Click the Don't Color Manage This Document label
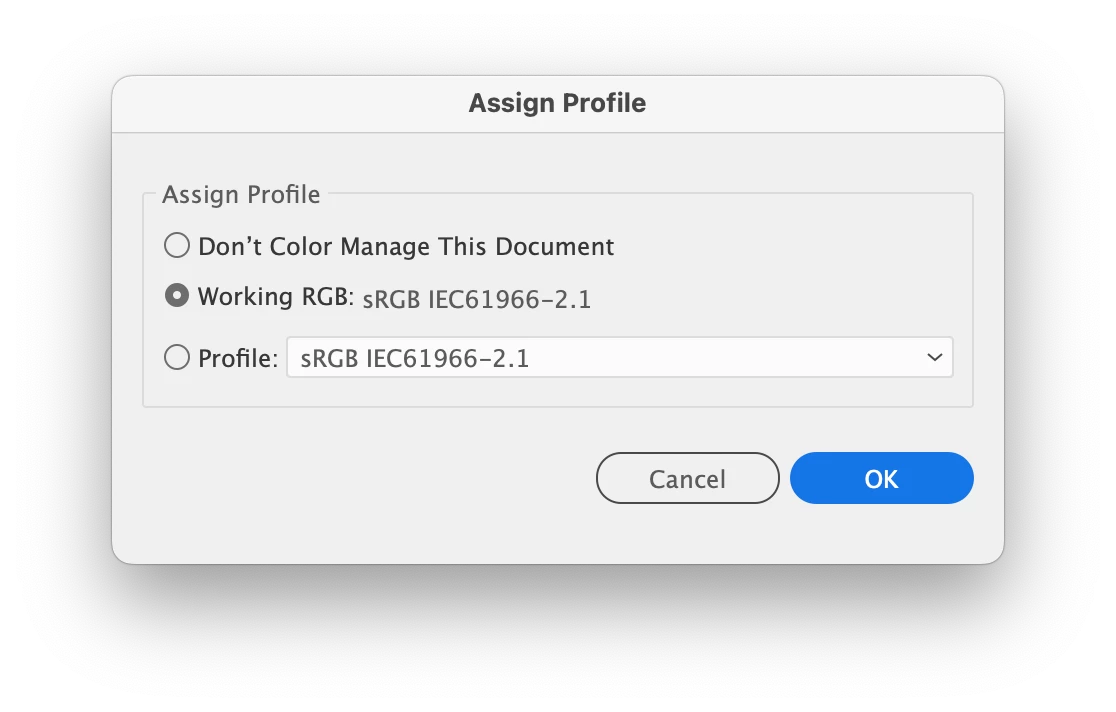 click(406, 246)
